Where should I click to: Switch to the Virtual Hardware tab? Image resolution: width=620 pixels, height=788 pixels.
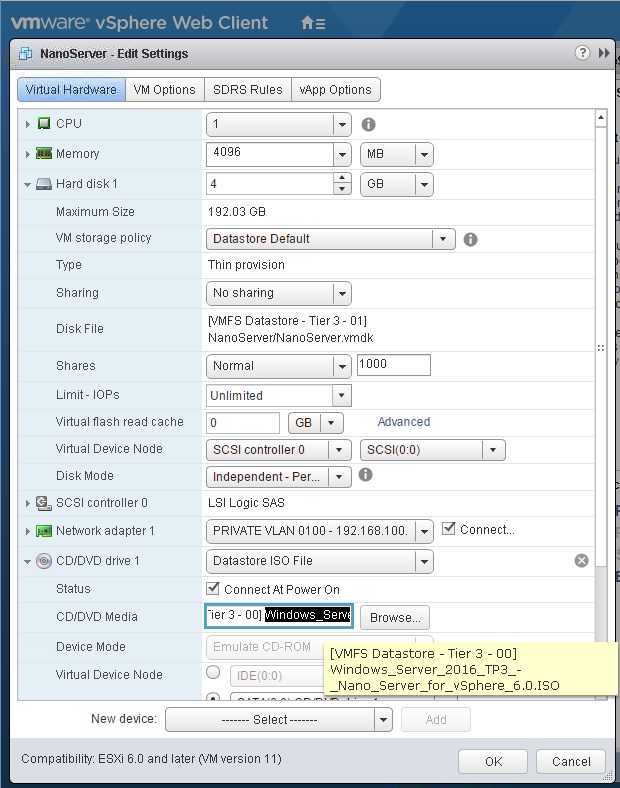pos(71,89)
